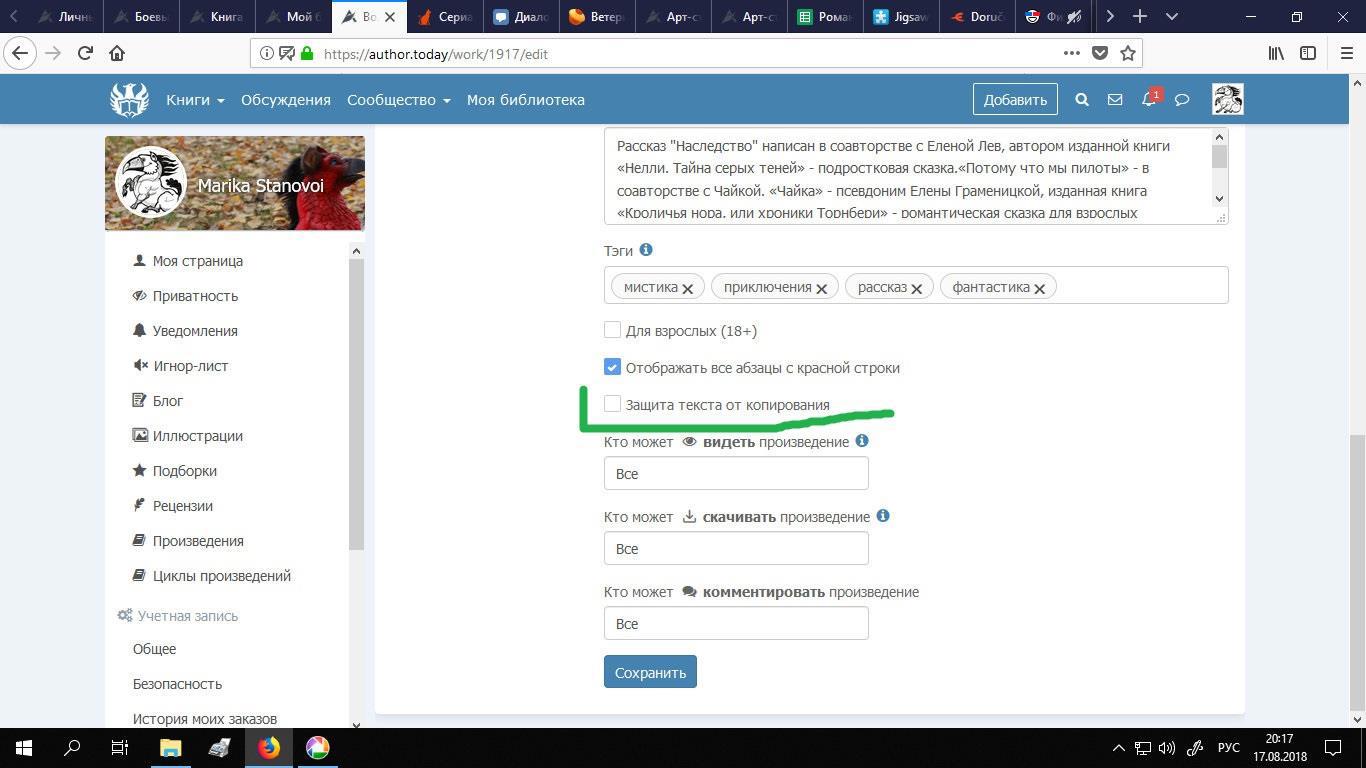
Task: Open chat bubble icon in header
Action: click(1182, 100)
